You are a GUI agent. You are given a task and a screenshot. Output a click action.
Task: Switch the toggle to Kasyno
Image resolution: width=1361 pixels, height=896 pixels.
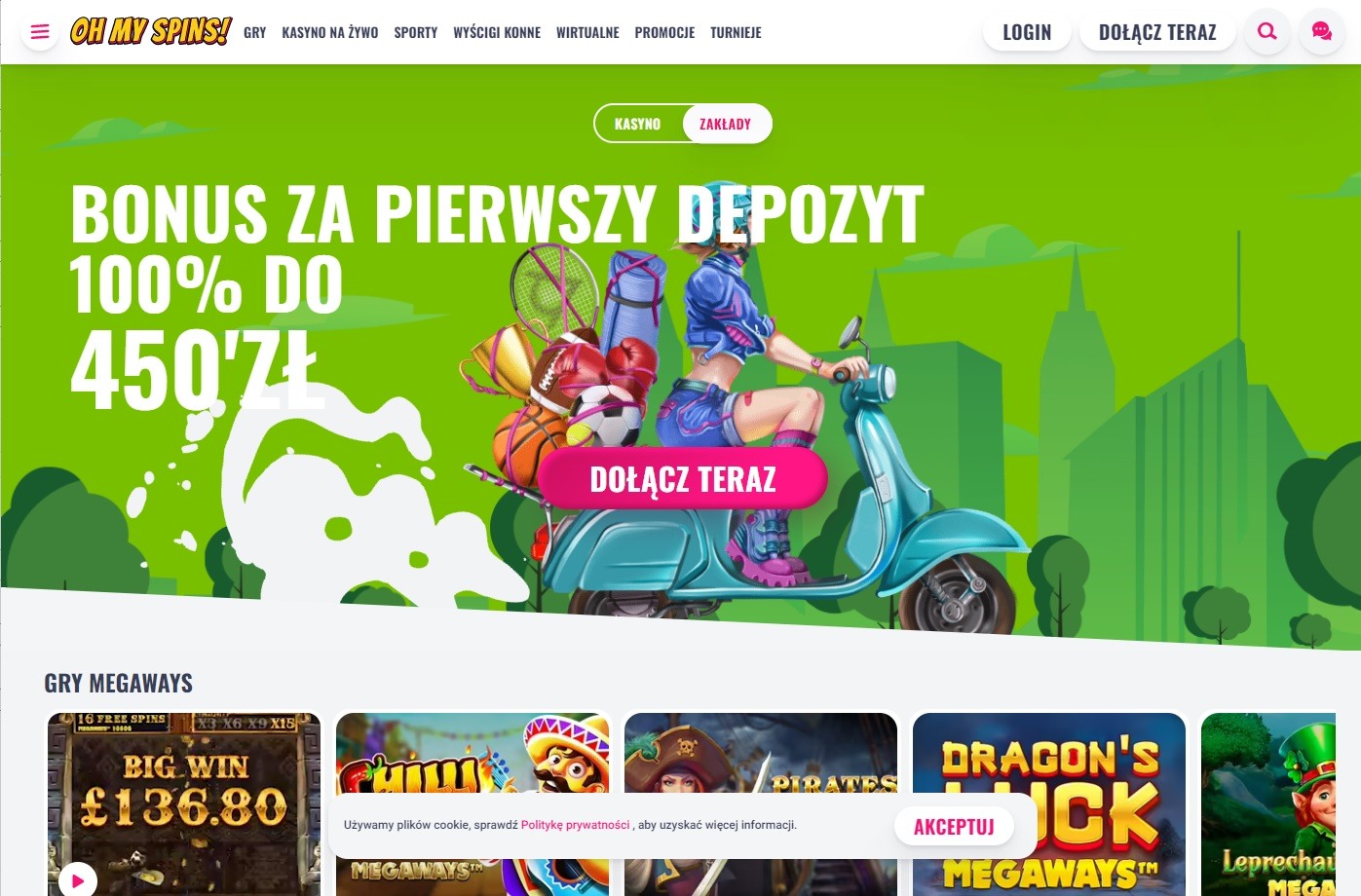pyautogui.click(x=637, y=124)
